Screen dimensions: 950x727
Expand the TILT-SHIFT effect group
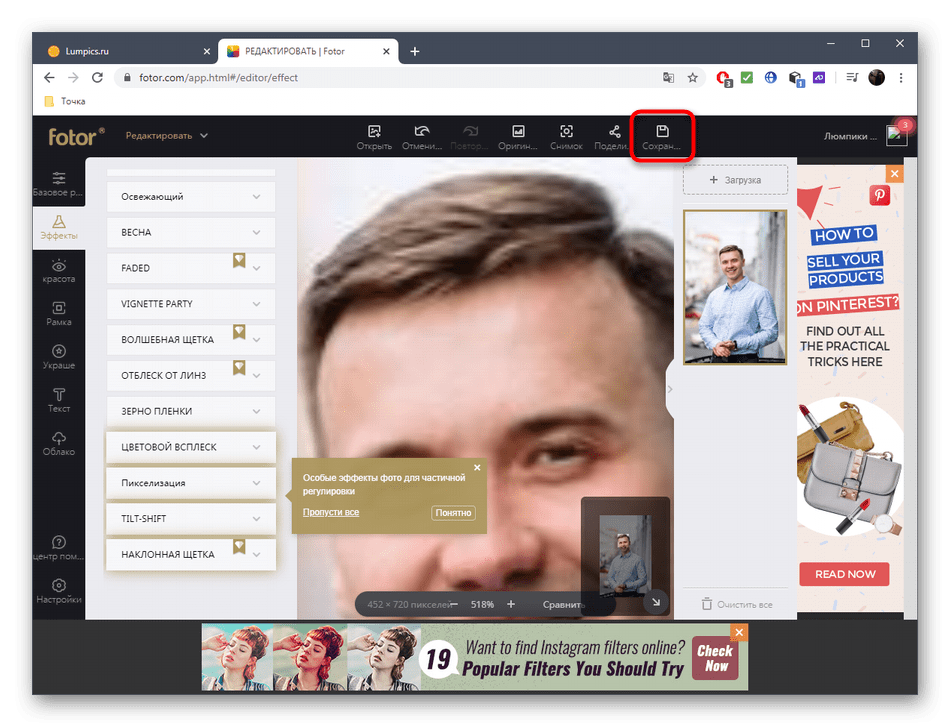point(191,519)
